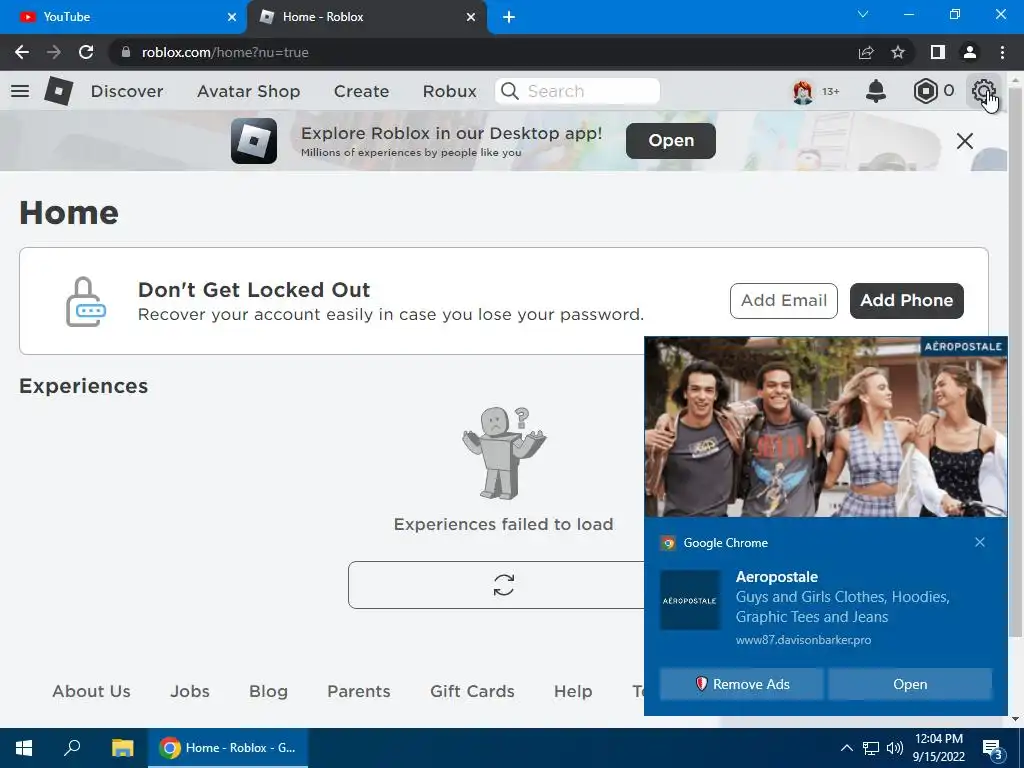Bookmark this page with star icon
The width and height of the screenshot is (1024, 768).
click(898, 52)
